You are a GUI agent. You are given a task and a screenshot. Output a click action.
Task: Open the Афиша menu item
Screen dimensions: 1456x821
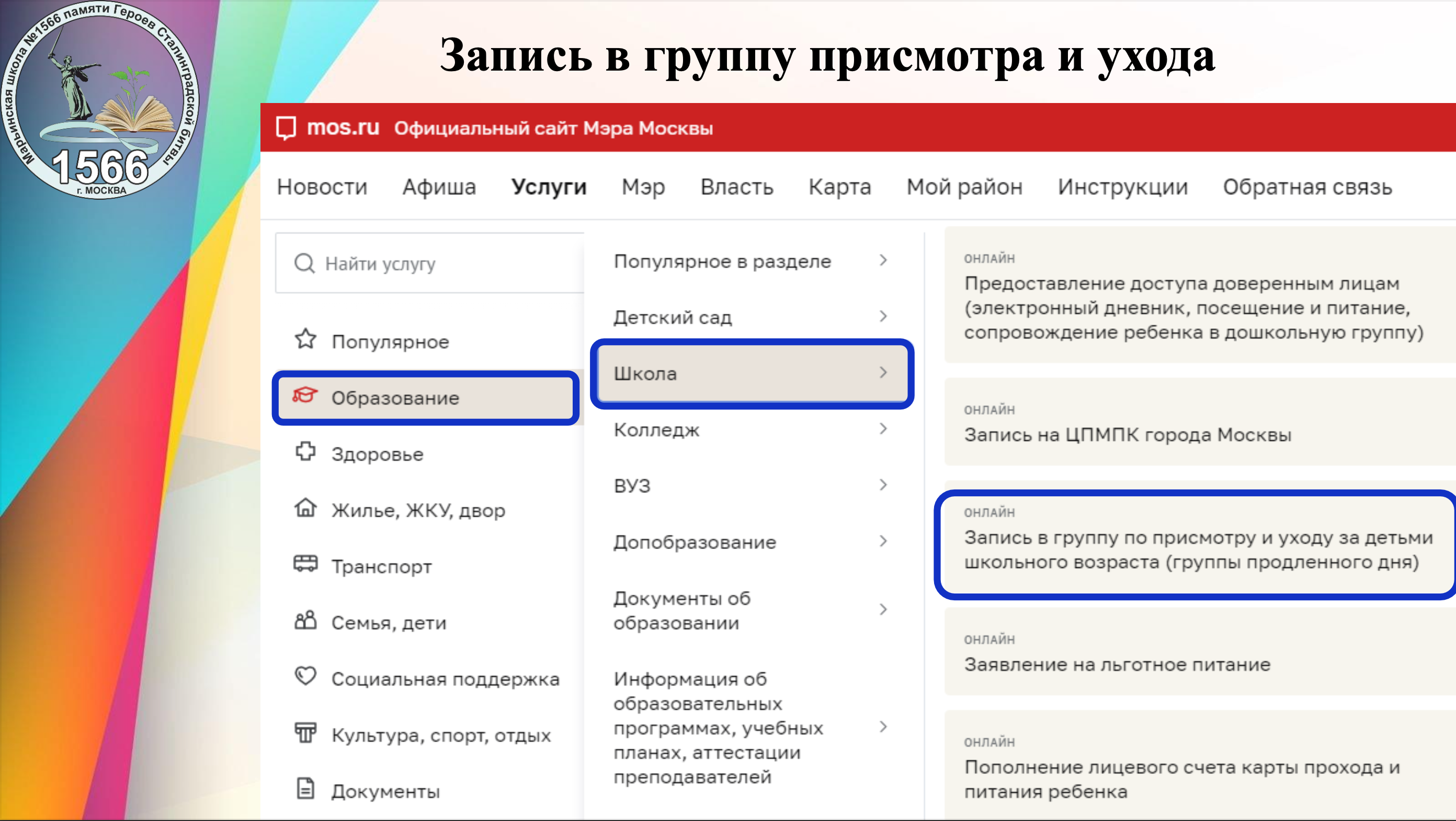(439, 187)
